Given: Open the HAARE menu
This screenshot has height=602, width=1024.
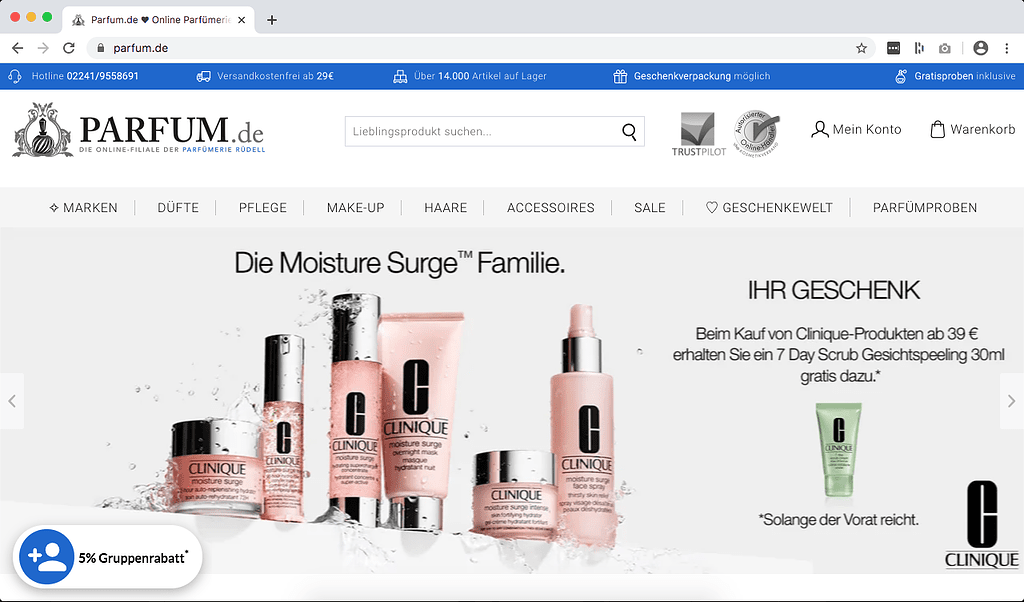Looking at the screenshot, I should pos(445,208).
